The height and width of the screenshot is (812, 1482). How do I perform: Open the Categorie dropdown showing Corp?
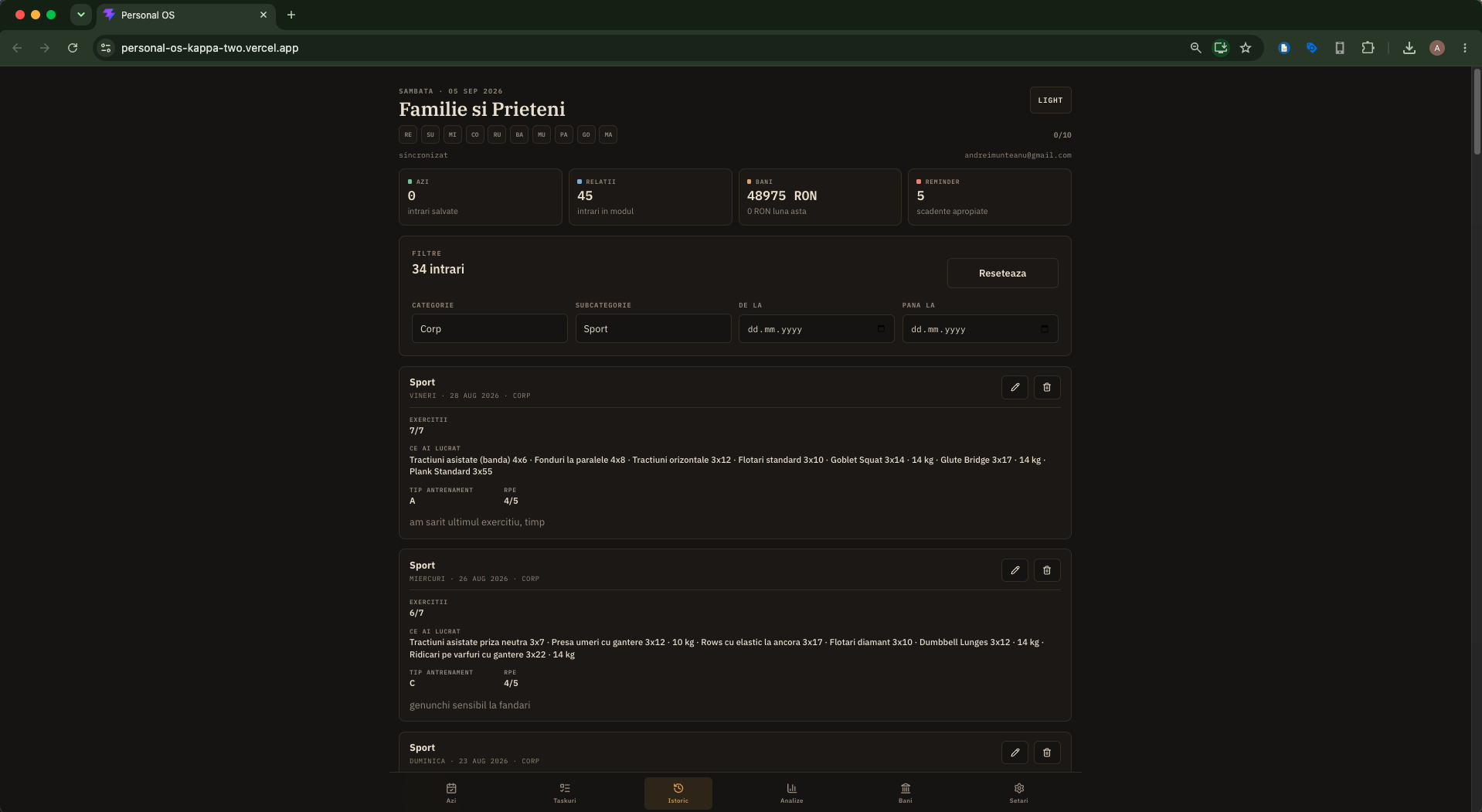pos(490,329)
